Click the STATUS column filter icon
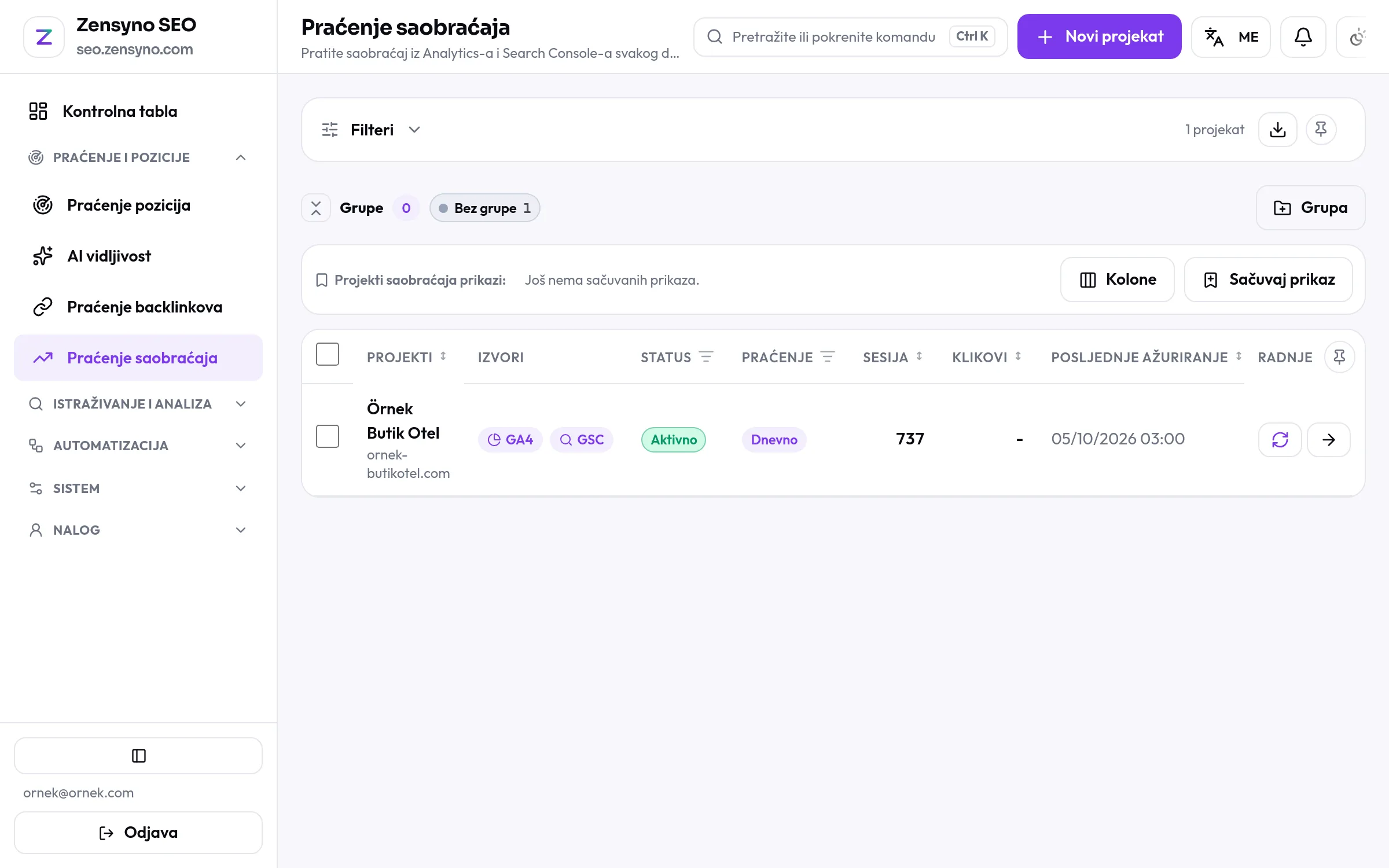The image size is (1389, 868). click(x=706, y=357)
